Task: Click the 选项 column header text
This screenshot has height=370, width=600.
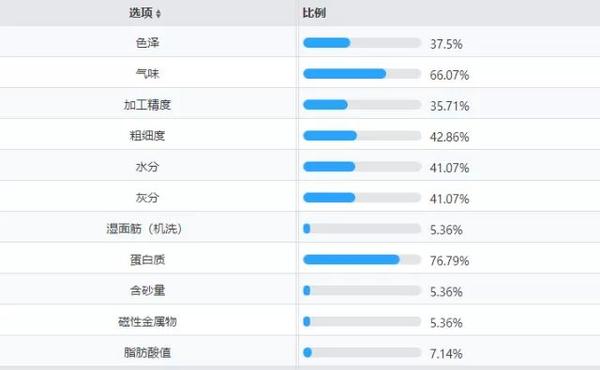Action: coord(140,13)
